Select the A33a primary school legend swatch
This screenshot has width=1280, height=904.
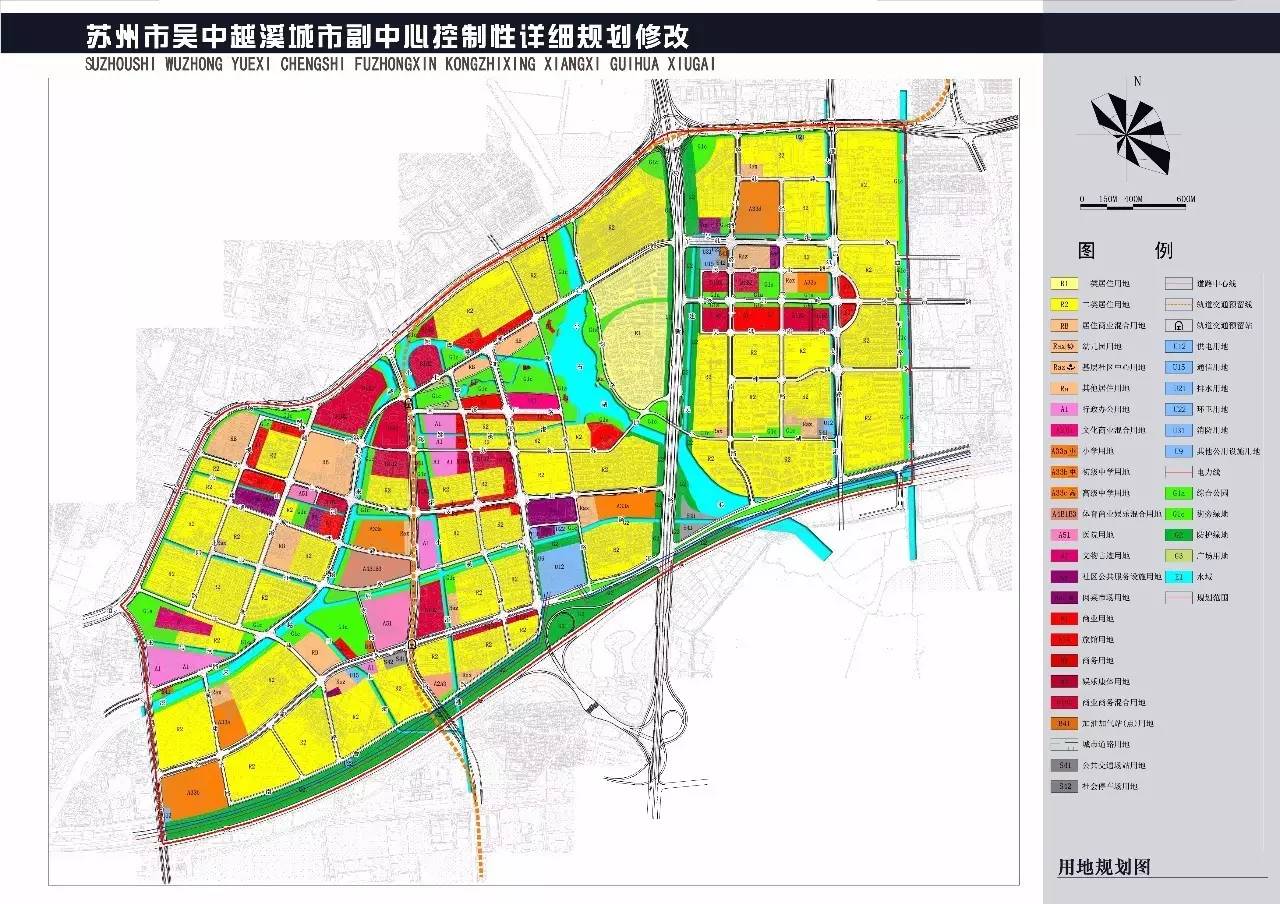[x=1064, y=451]
